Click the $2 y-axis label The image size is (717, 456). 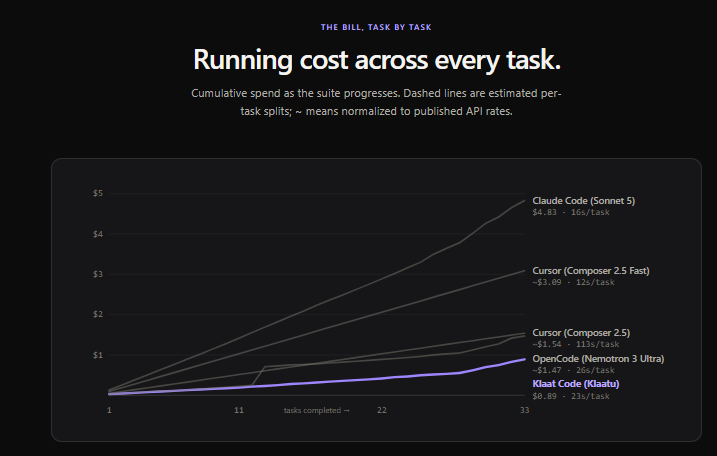(x=98, y=315)
